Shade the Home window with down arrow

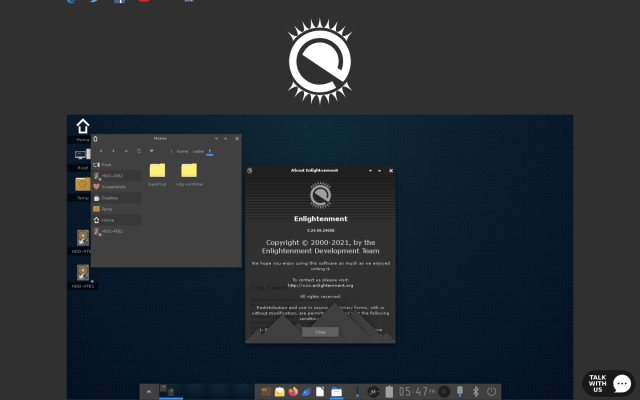[x=216, y=139]
